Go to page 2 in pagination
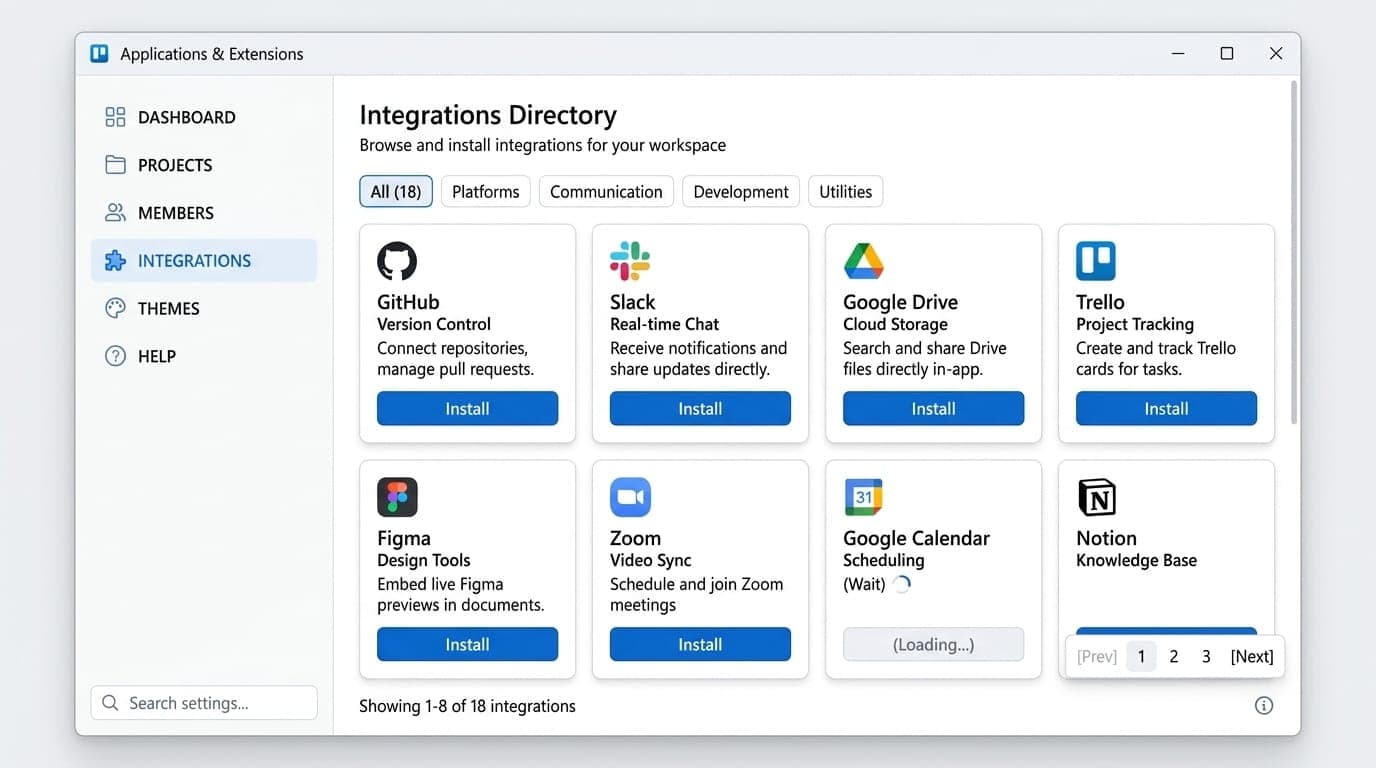Viewport: 1376px width, 768px height. [x=1174, y=657]
